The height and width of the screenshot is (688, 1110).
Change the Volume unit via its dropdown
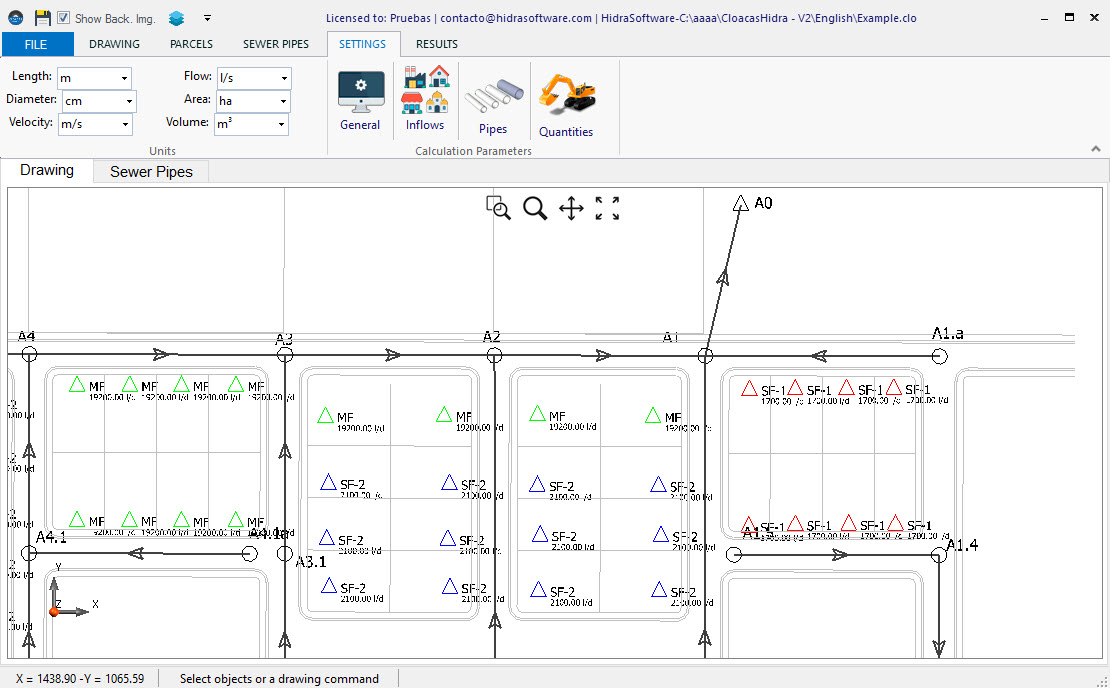coord(282,124)
